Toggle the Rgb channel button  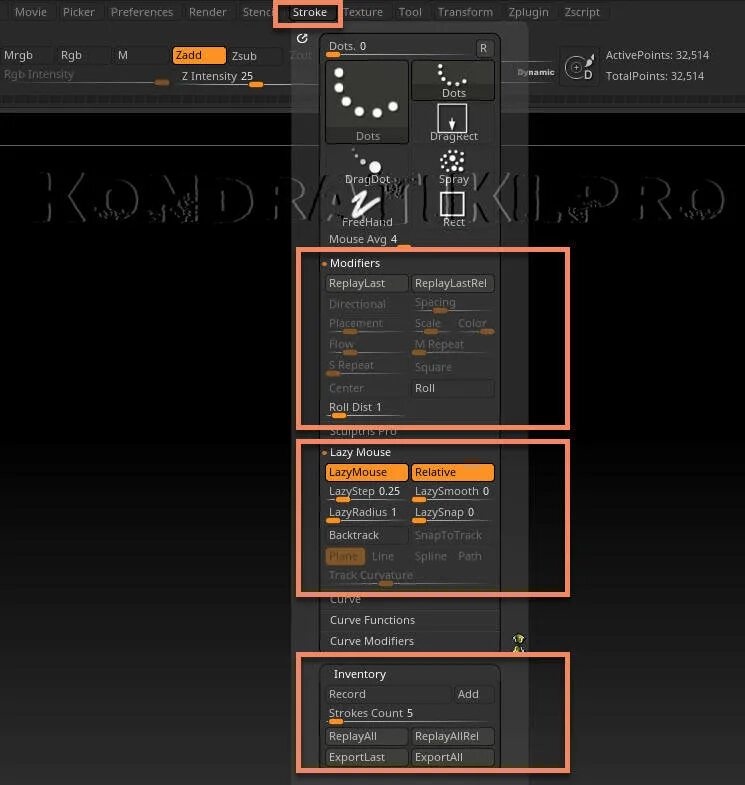[x=80, y=55]
